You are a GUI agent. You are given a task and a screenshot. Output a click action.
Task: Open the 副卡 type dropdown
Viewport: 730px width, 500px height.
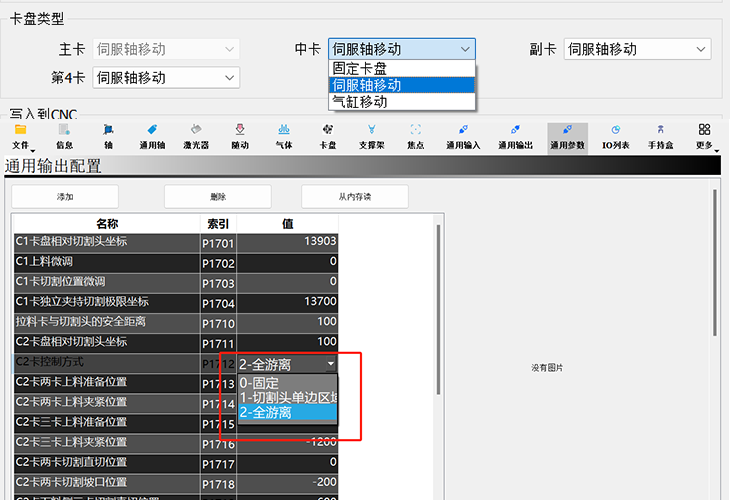(637, 49)
